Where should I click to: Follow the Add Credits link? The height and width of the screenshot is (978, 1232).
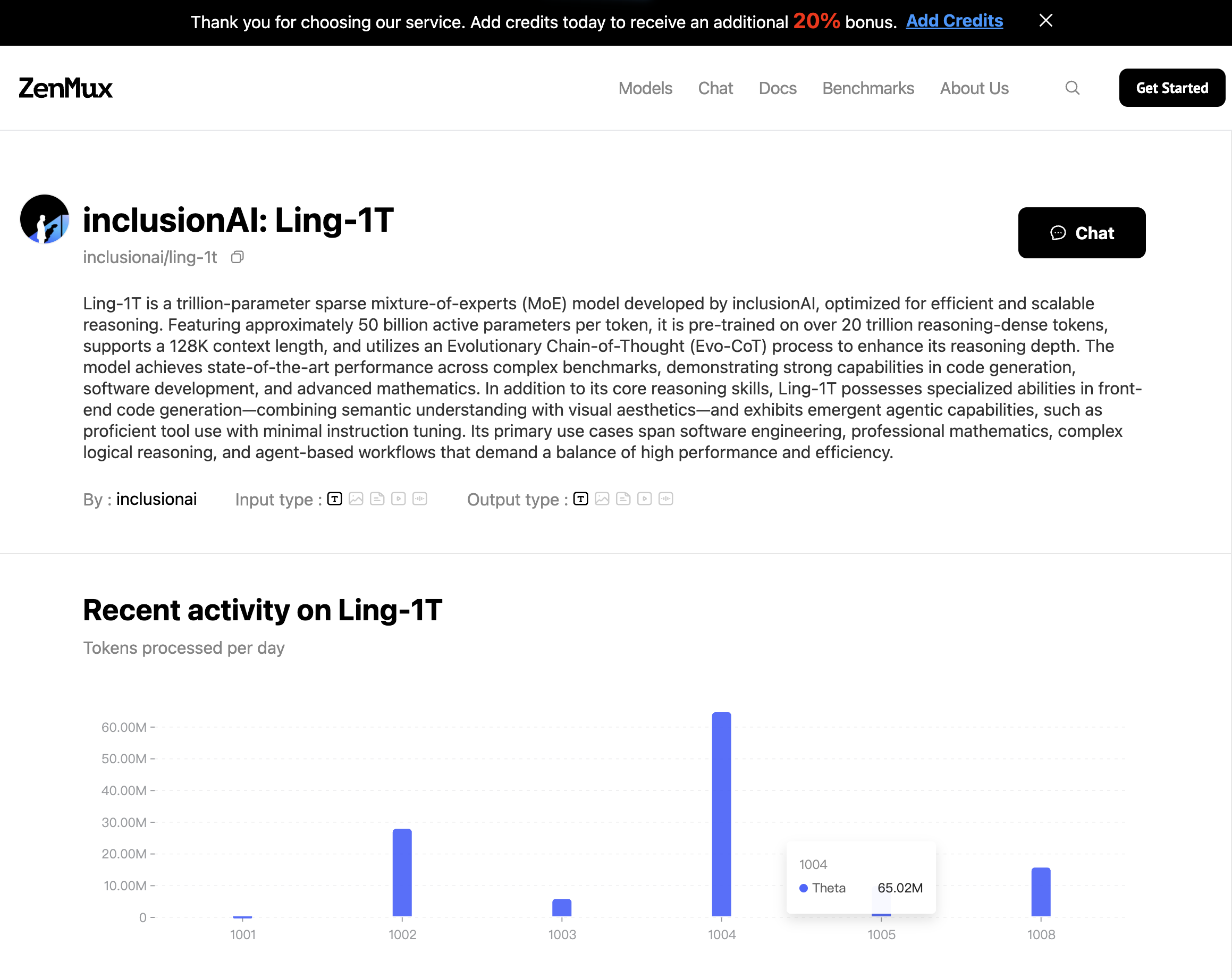pyautogui.click(x=953, y=21)
